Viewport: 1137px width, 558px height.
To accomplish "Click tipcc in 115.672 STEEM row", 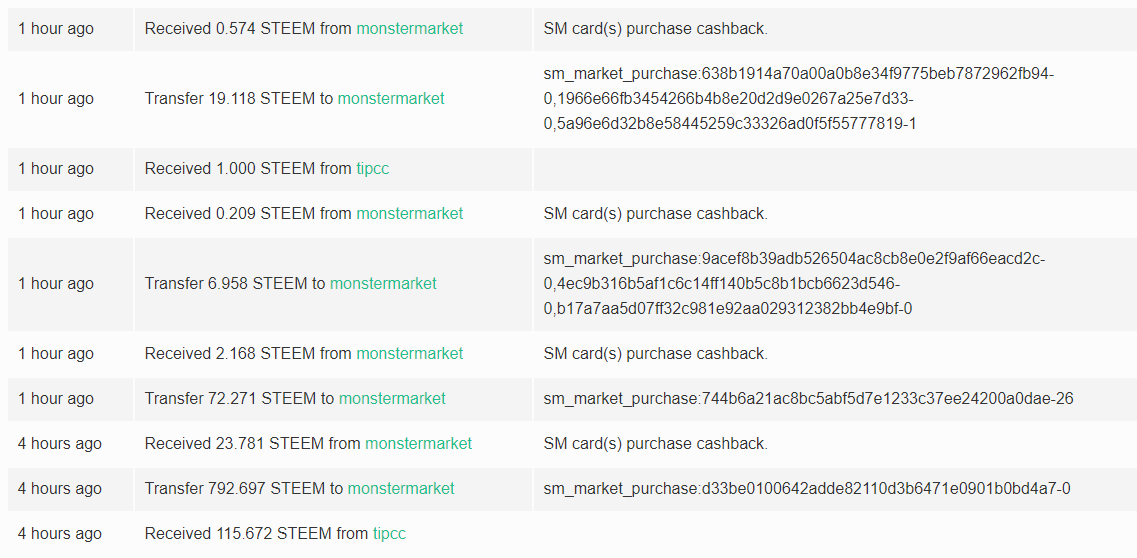I will (389, 534).
